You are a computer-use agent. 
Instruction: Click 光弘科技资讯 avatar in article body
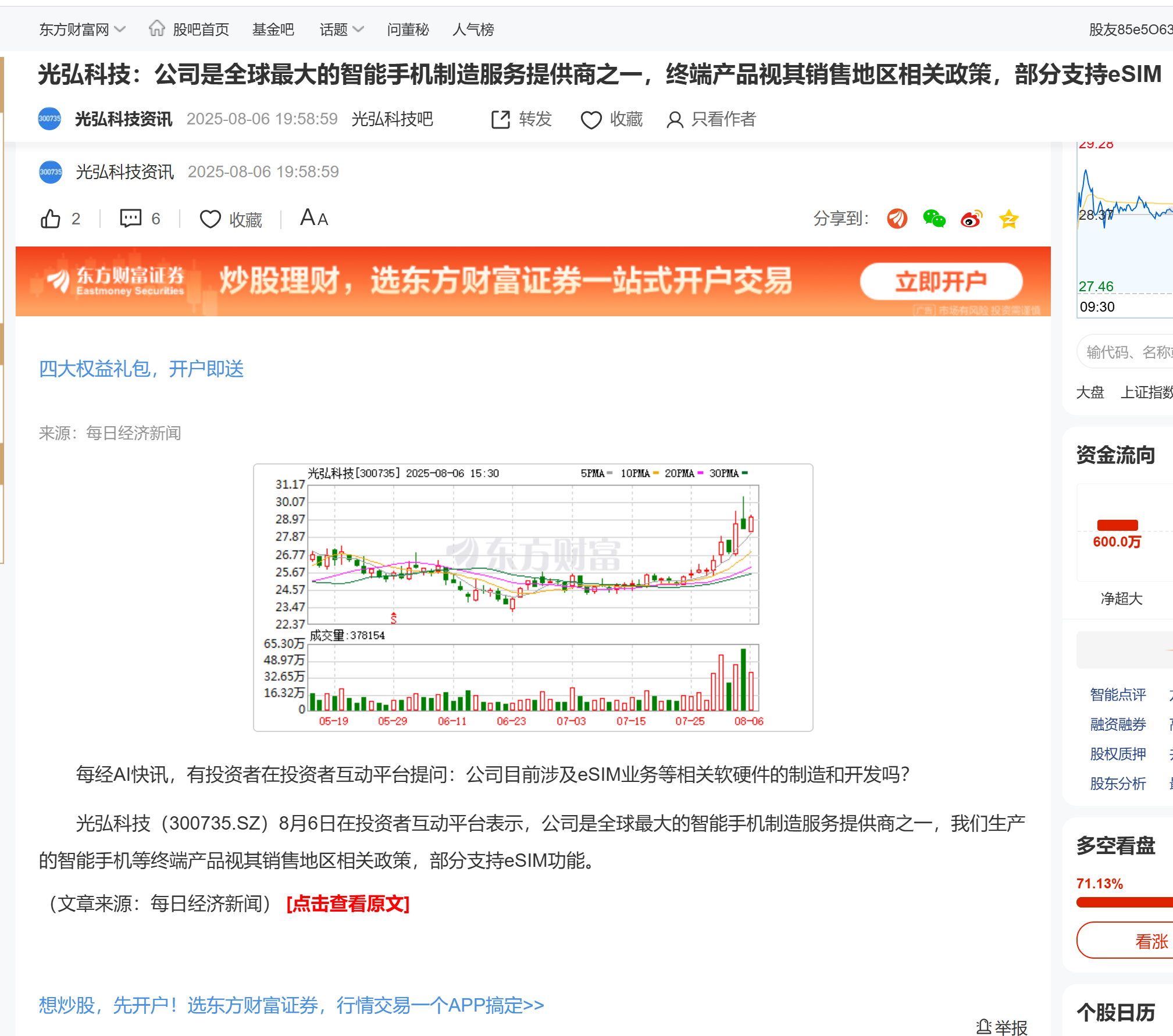click(x=51, y=172)
